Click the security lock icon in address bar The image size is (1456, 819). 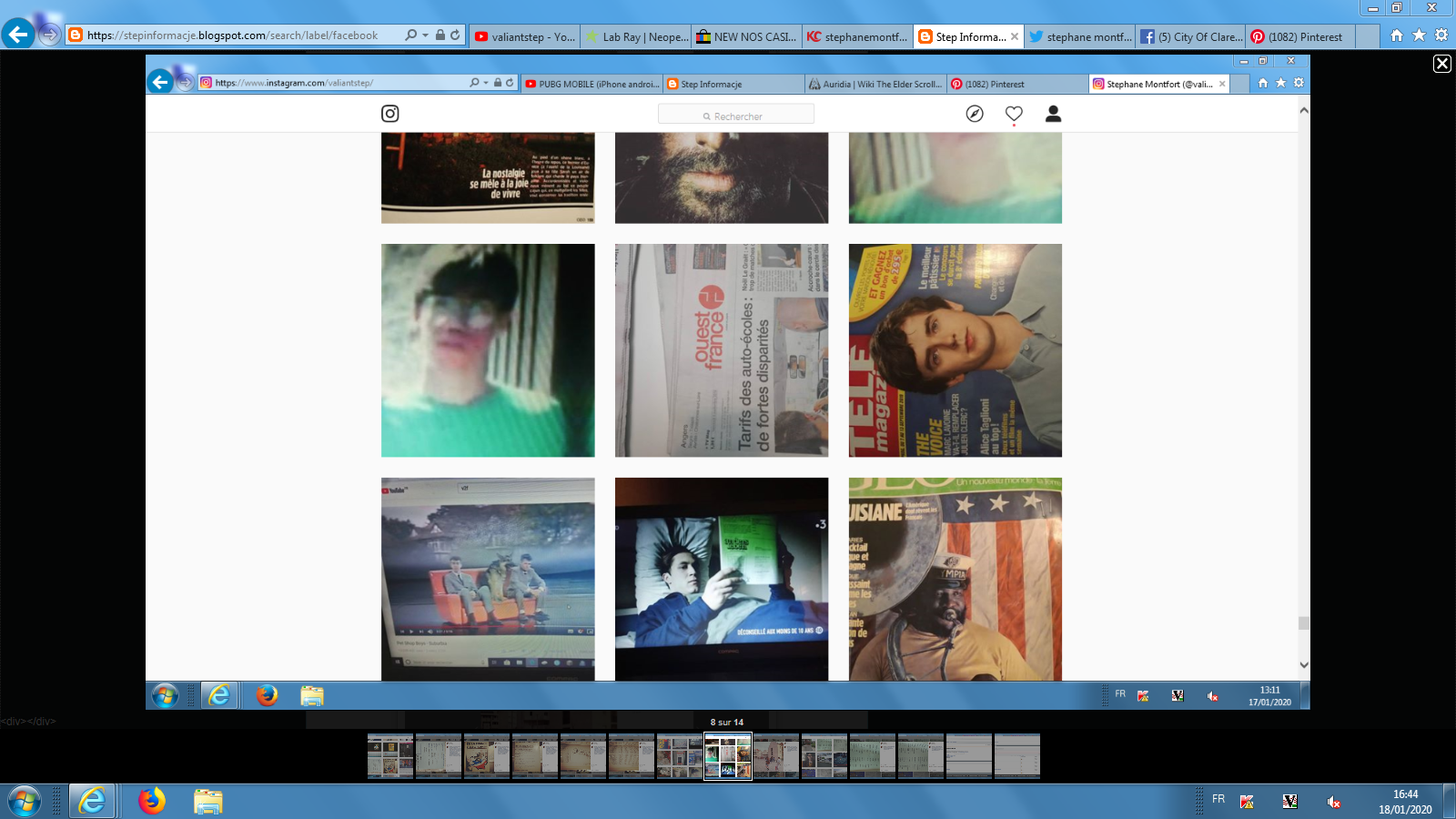[x=440, y=35]
